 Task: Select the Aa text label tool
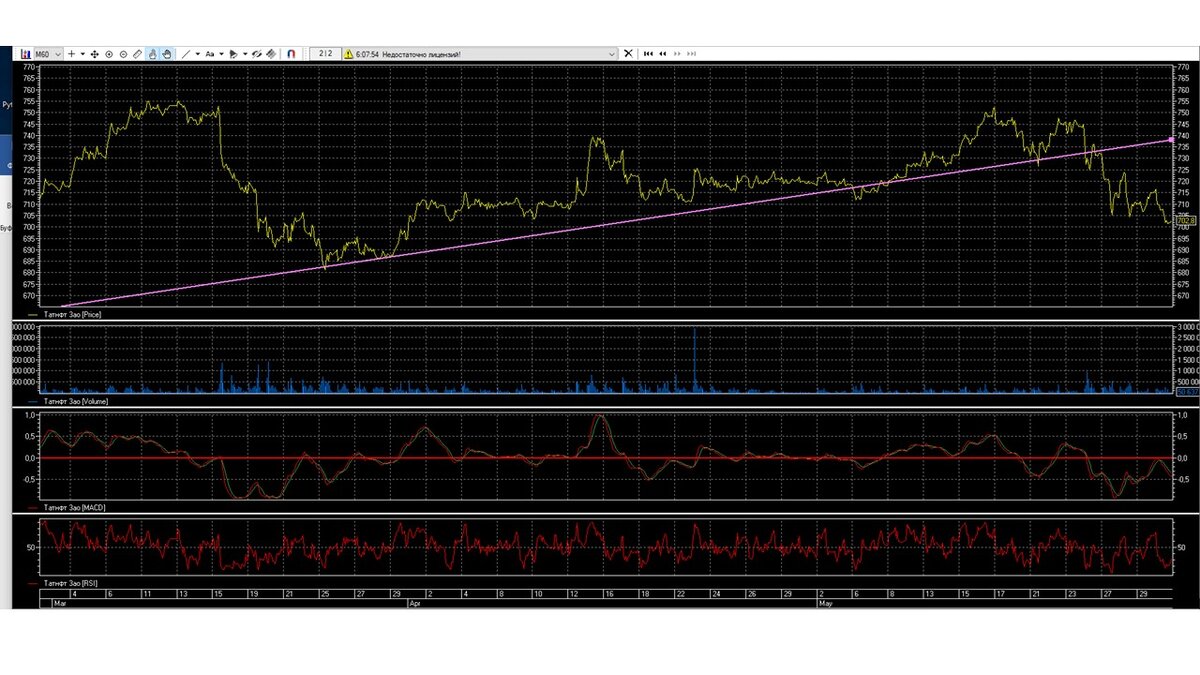point(210,54)
